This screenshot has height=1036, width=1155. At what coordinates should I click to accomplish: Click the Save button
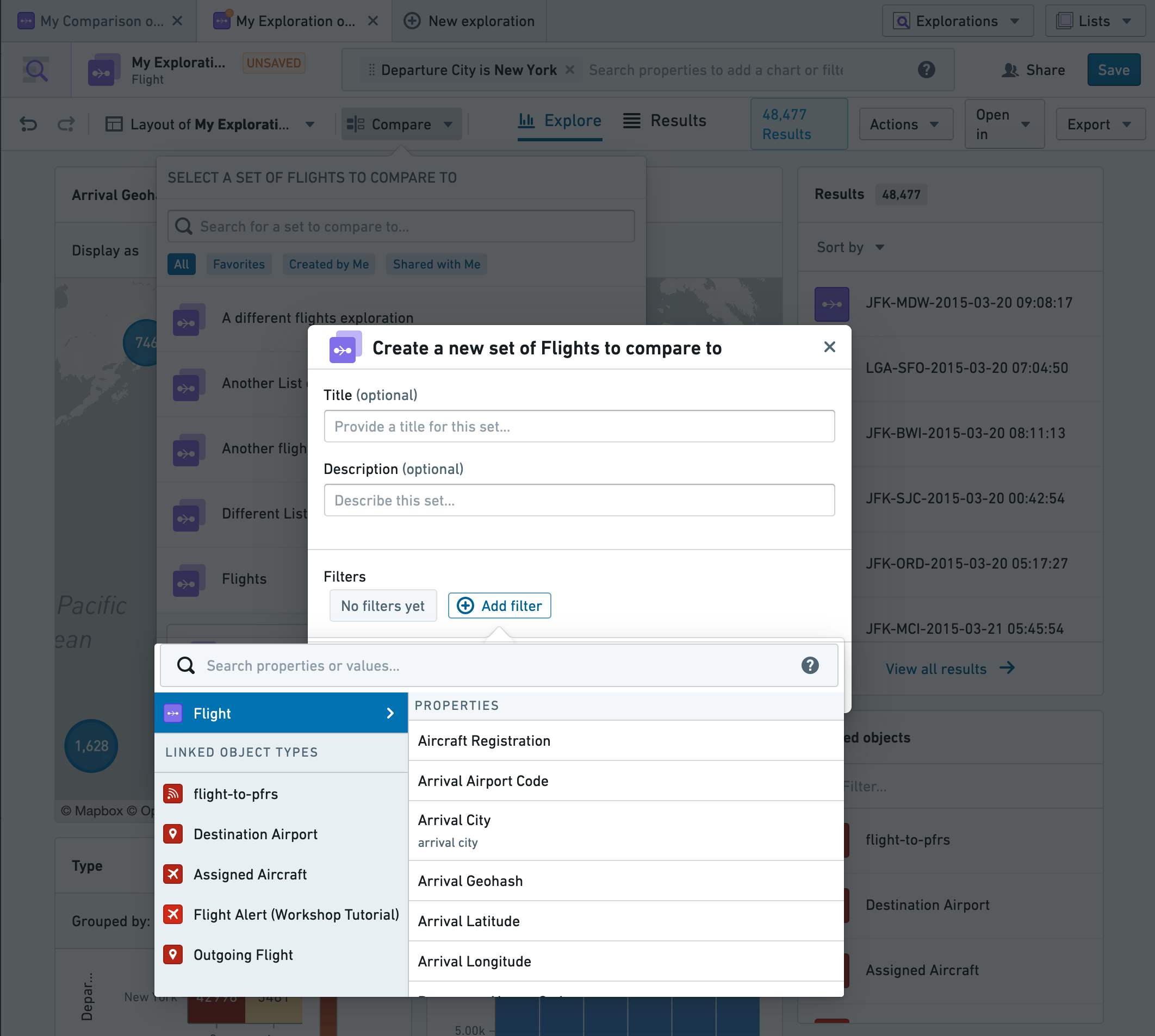[1114, 70]
